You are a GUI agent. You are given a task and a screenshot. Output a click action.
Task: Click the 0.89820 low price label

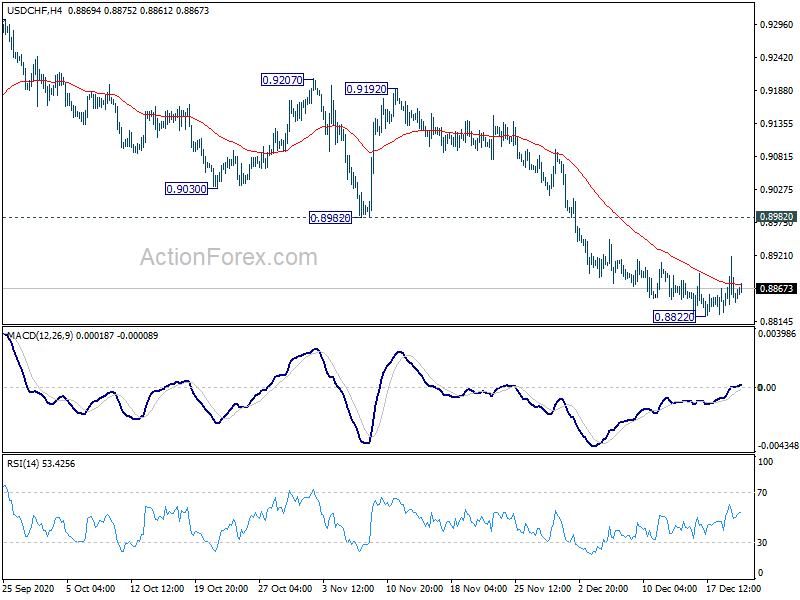(x=331, y=218)
